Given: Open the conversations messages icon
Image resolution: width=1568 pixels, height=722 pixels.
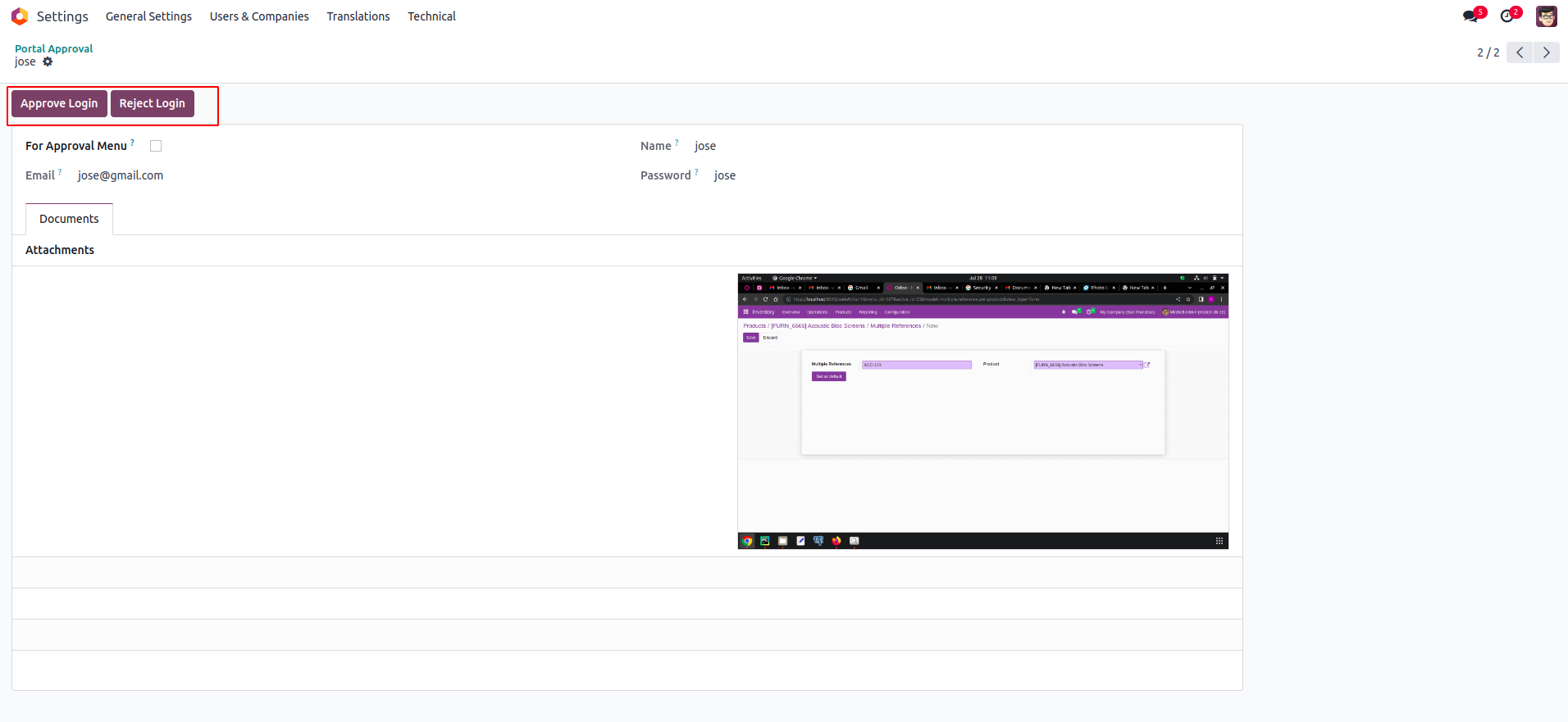Looking at the screenshot, I should pos(1470,16).
